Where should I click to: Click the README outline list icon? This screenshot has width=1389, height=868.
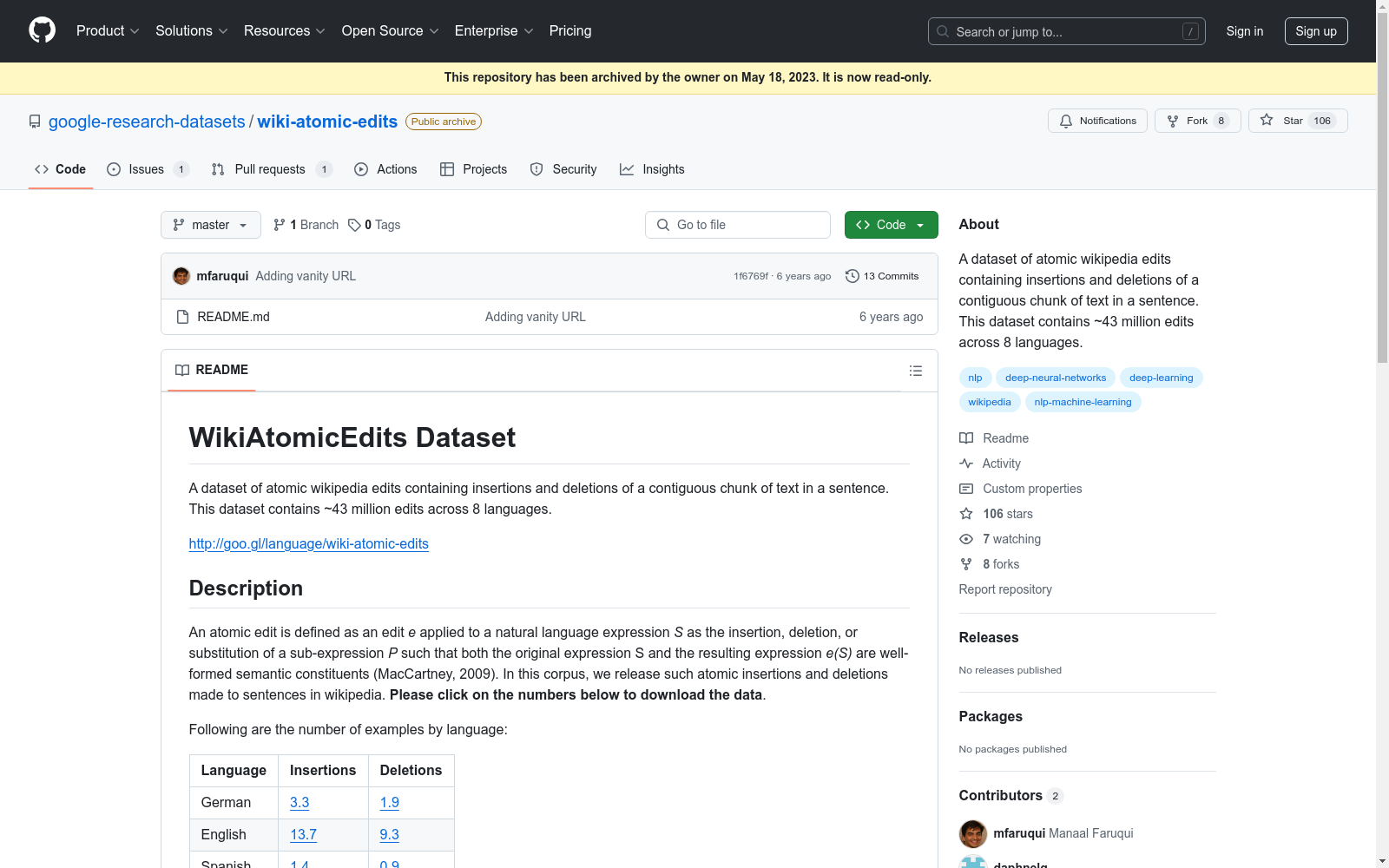tap(915, 371)
